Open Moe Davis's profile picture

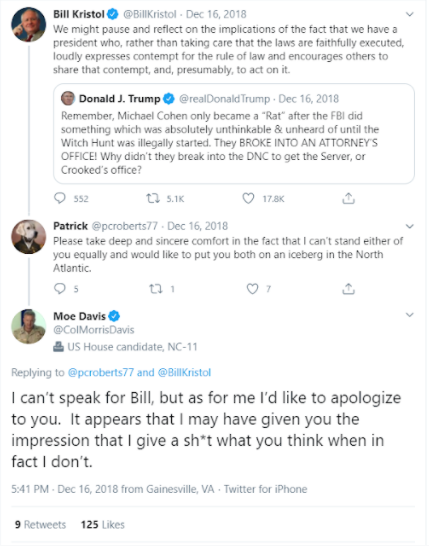pyautogui.click(x=29, y=326)
